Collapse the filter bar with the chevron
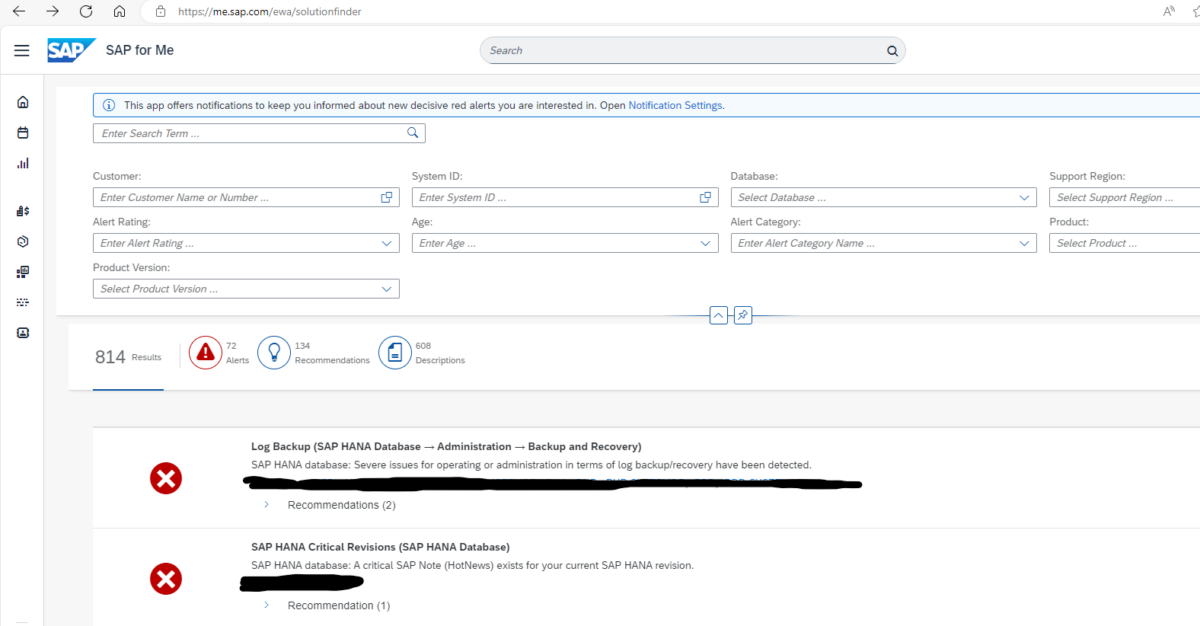Screen dimensions: 1200x626 click(718, 315)
